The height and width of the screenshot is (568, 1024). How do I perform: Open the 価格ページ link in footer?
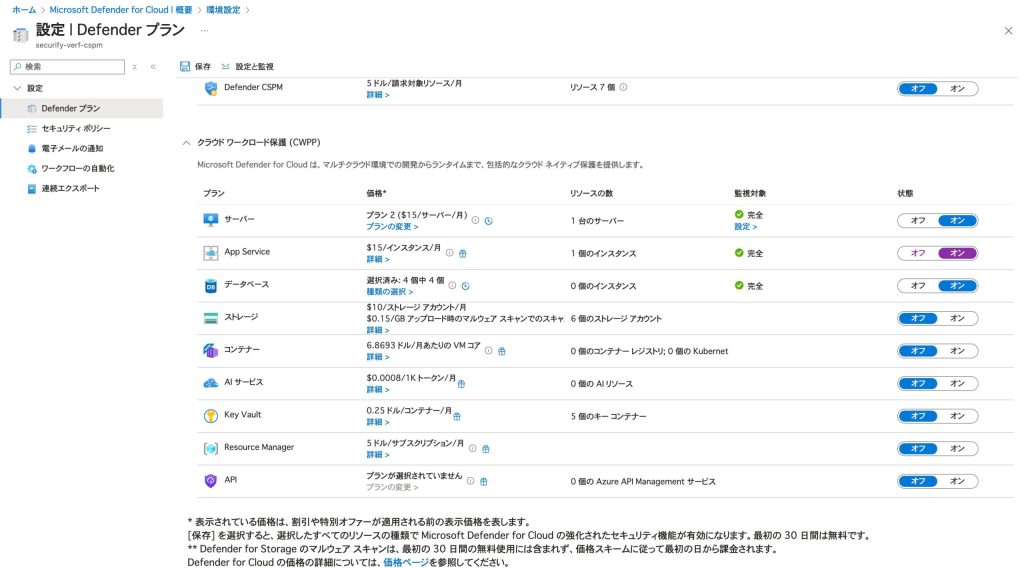(x=406, y=562)
